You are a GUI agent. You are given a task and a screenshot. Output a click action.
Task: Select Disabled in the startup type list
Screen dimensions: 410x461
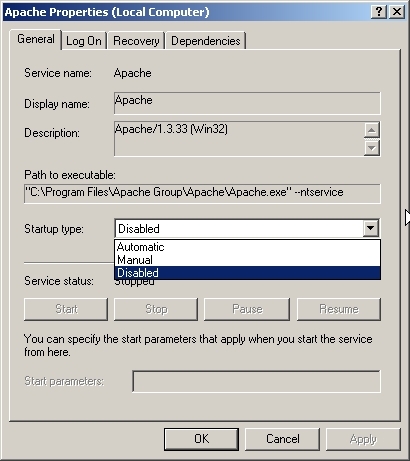[x=247, y=273]
